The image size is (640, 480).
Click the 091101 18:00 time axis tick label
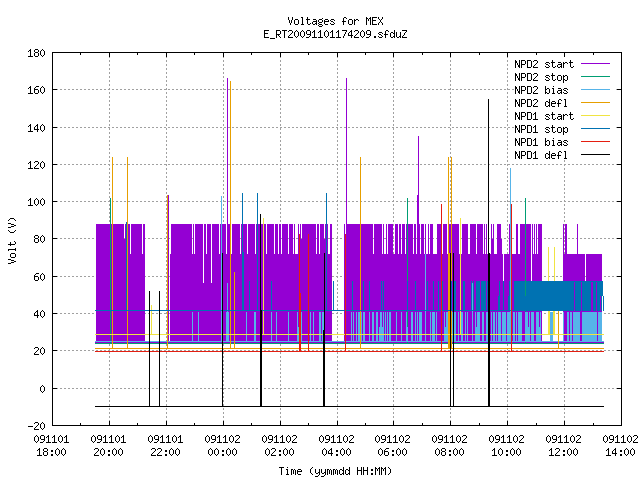point(51,446)
